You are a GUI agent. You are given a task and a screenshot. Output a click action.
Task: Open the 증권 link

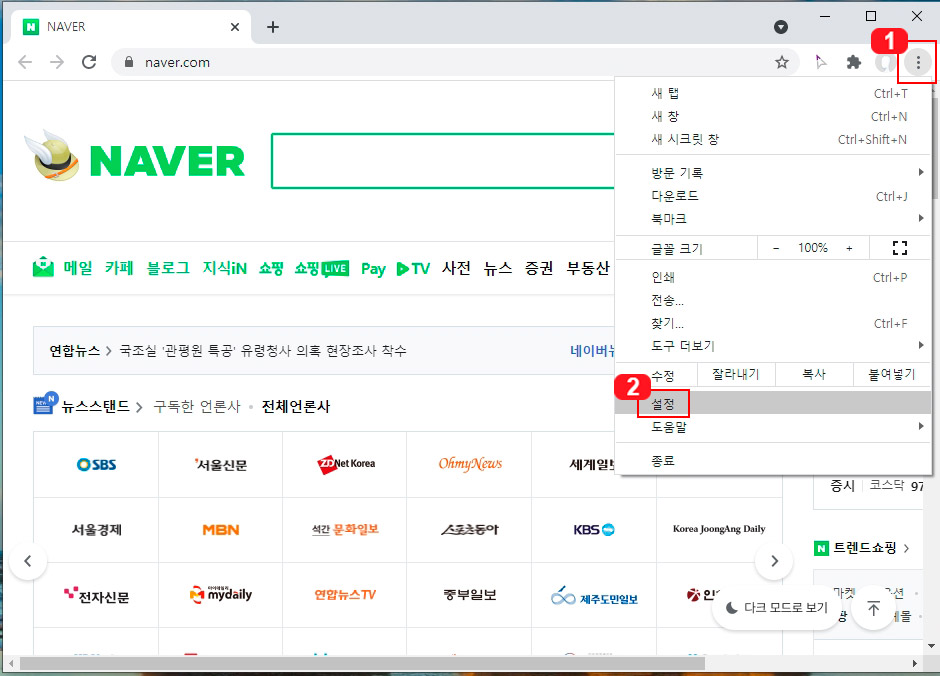coord(538,268)
